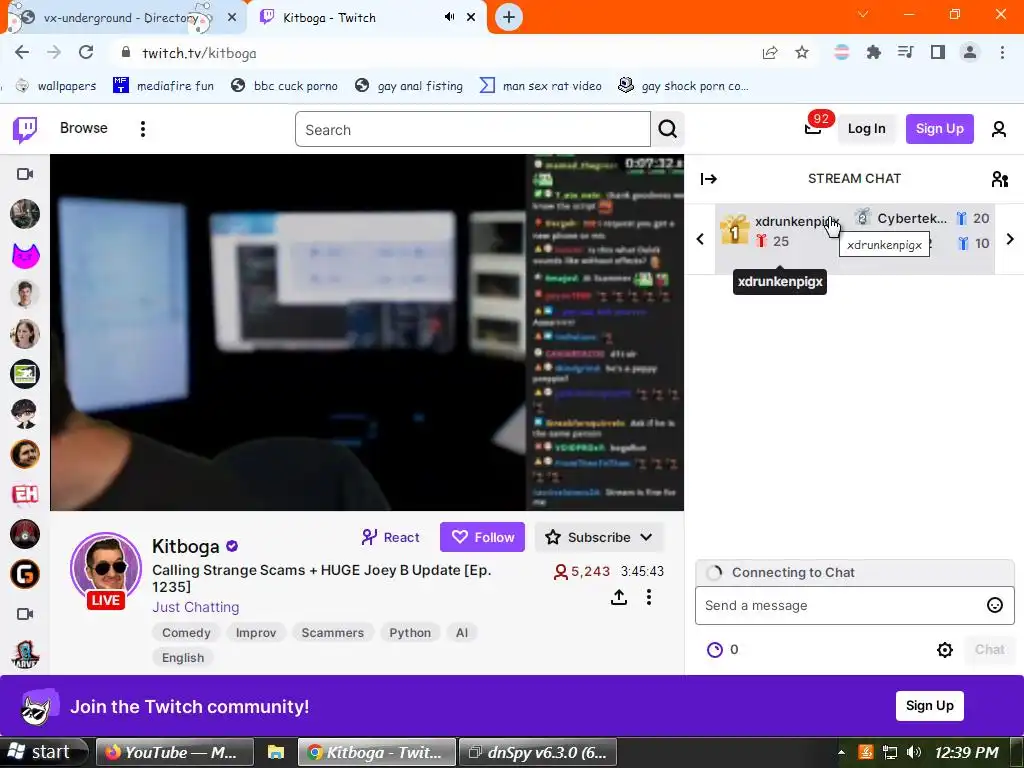The image size is (1024, 768).
Task: Open the orange G logo channel in sidebar
Action: click(x=25, y=575)
